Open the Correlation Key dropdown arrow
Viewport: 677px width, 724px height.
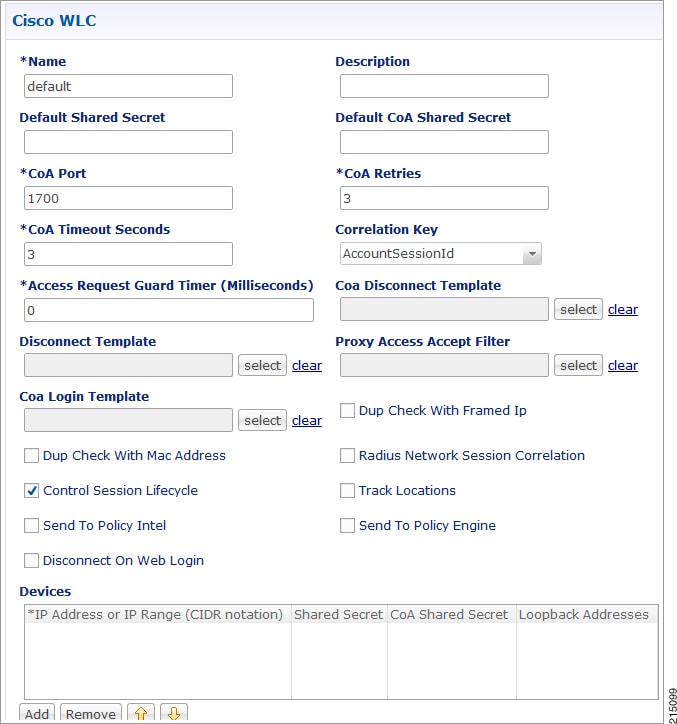point(532,253)
